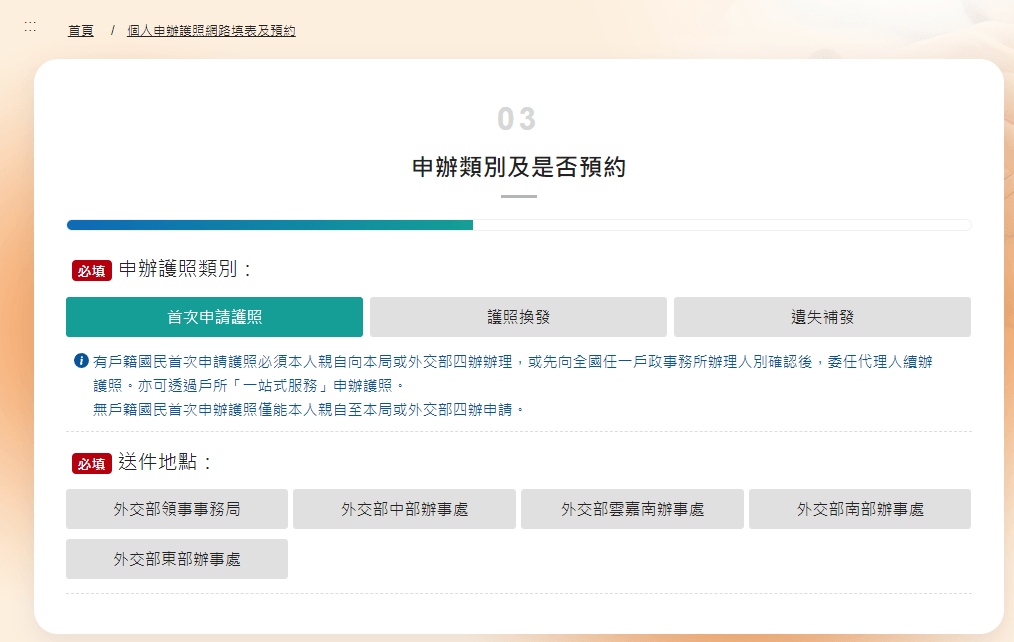Go to 首頁 breadcrumb link
Viewport: 1014px width, 642px height.
[x=81, y=30]
